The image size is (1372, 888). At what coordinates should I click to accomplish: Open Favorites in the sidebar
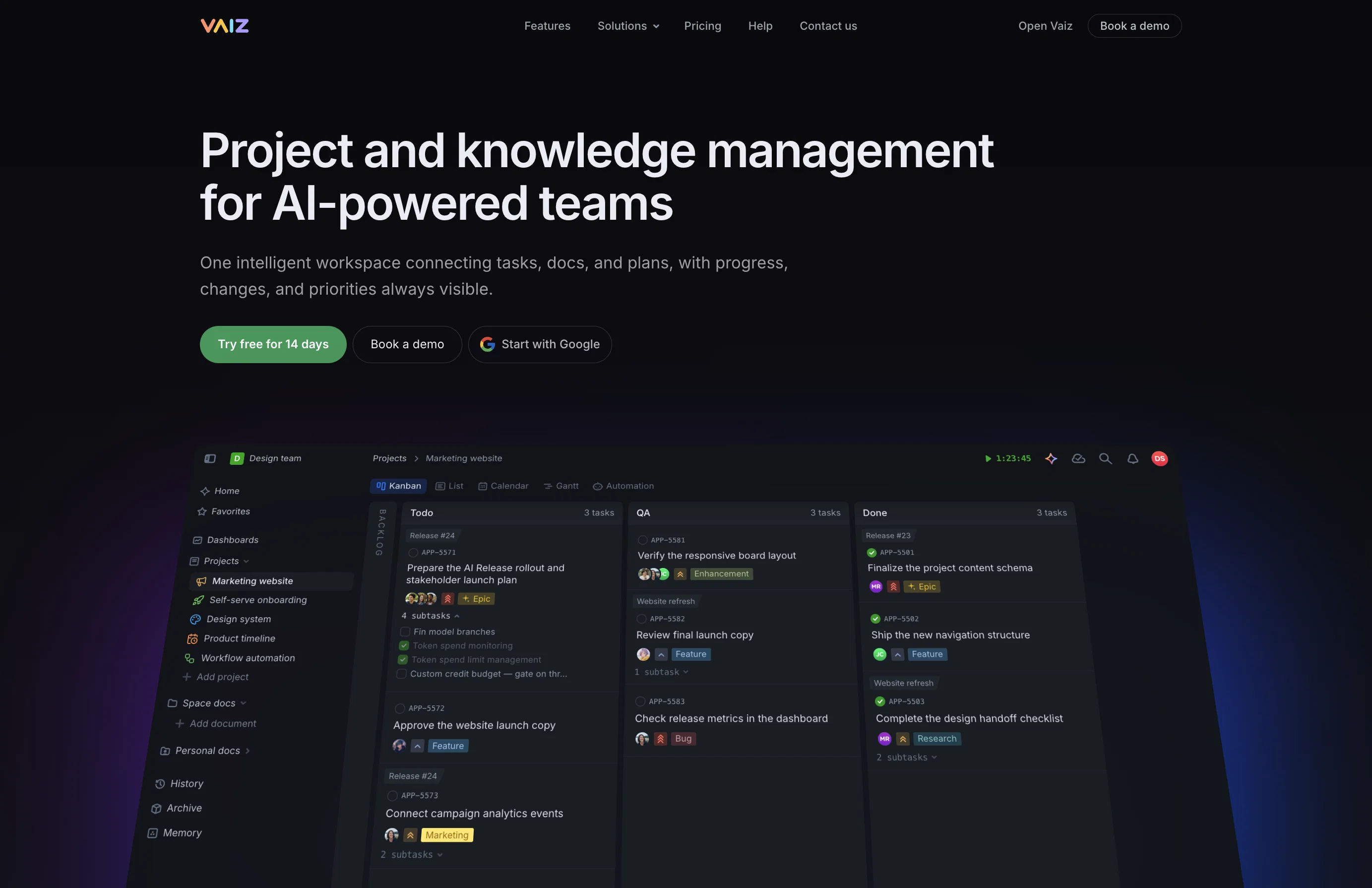(224, 511)
